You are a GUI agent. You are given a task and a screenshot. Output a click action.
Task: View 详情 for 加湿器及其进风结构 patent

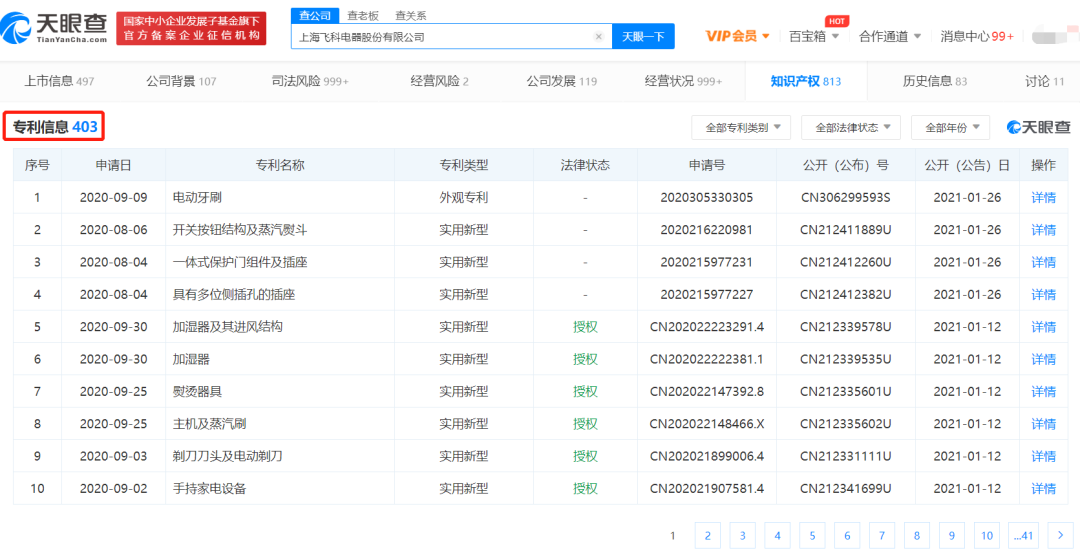coord(1043,327)
